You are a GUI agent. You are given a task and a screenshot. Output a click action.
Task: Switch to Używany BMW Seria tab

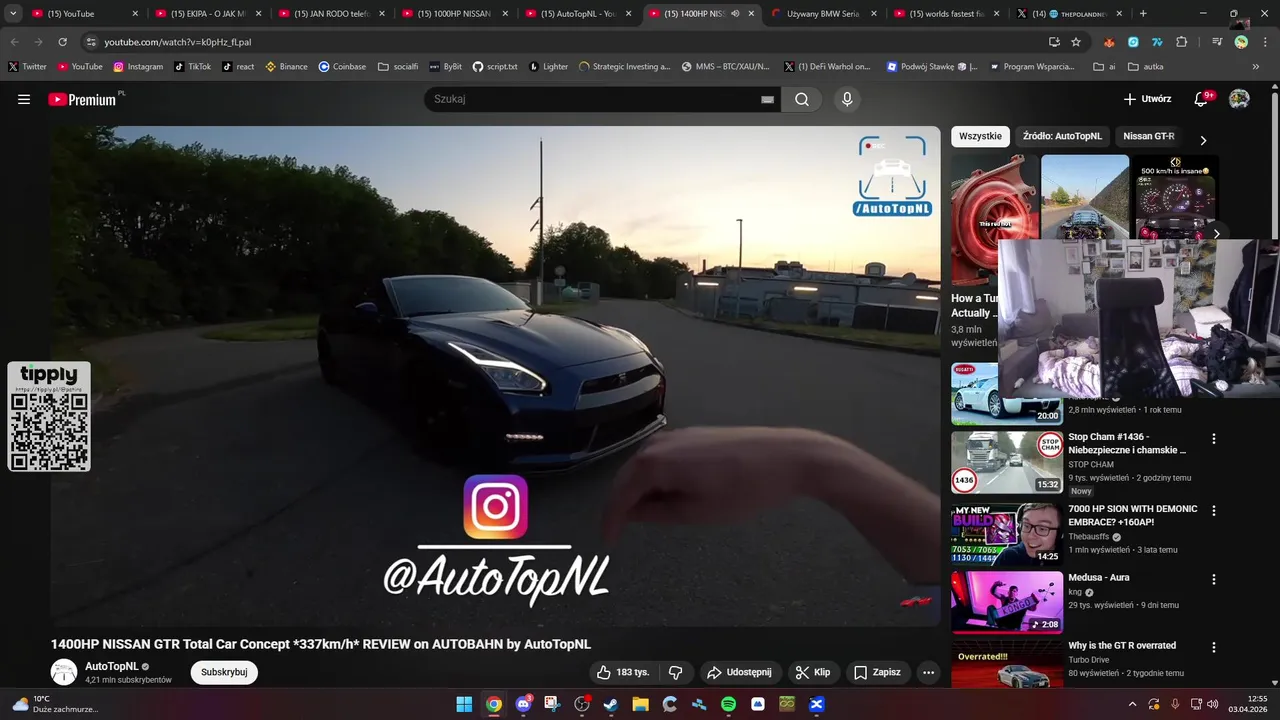[824, 14]
